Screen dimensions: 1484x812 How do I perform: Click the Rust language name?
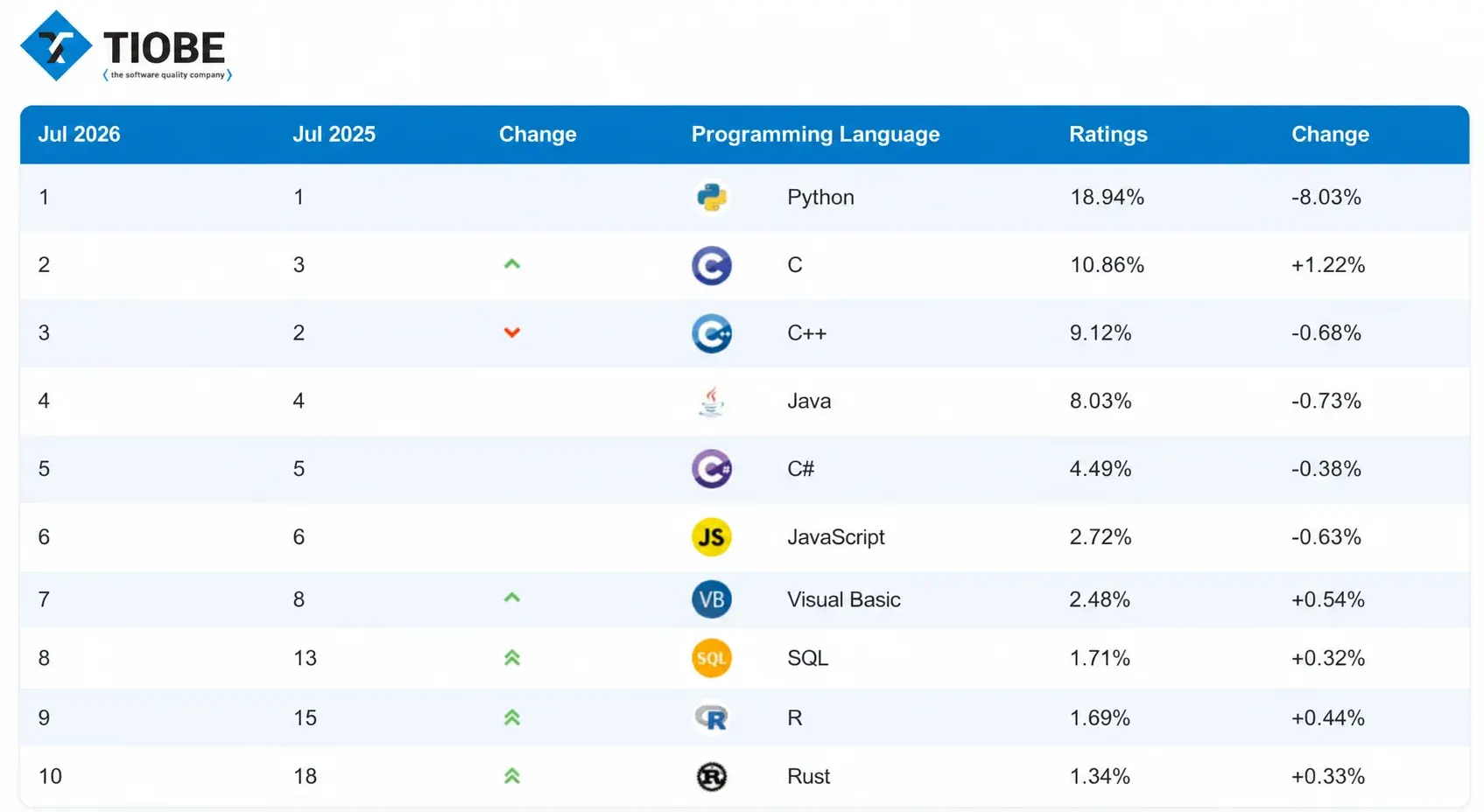(x=808, y=776)
